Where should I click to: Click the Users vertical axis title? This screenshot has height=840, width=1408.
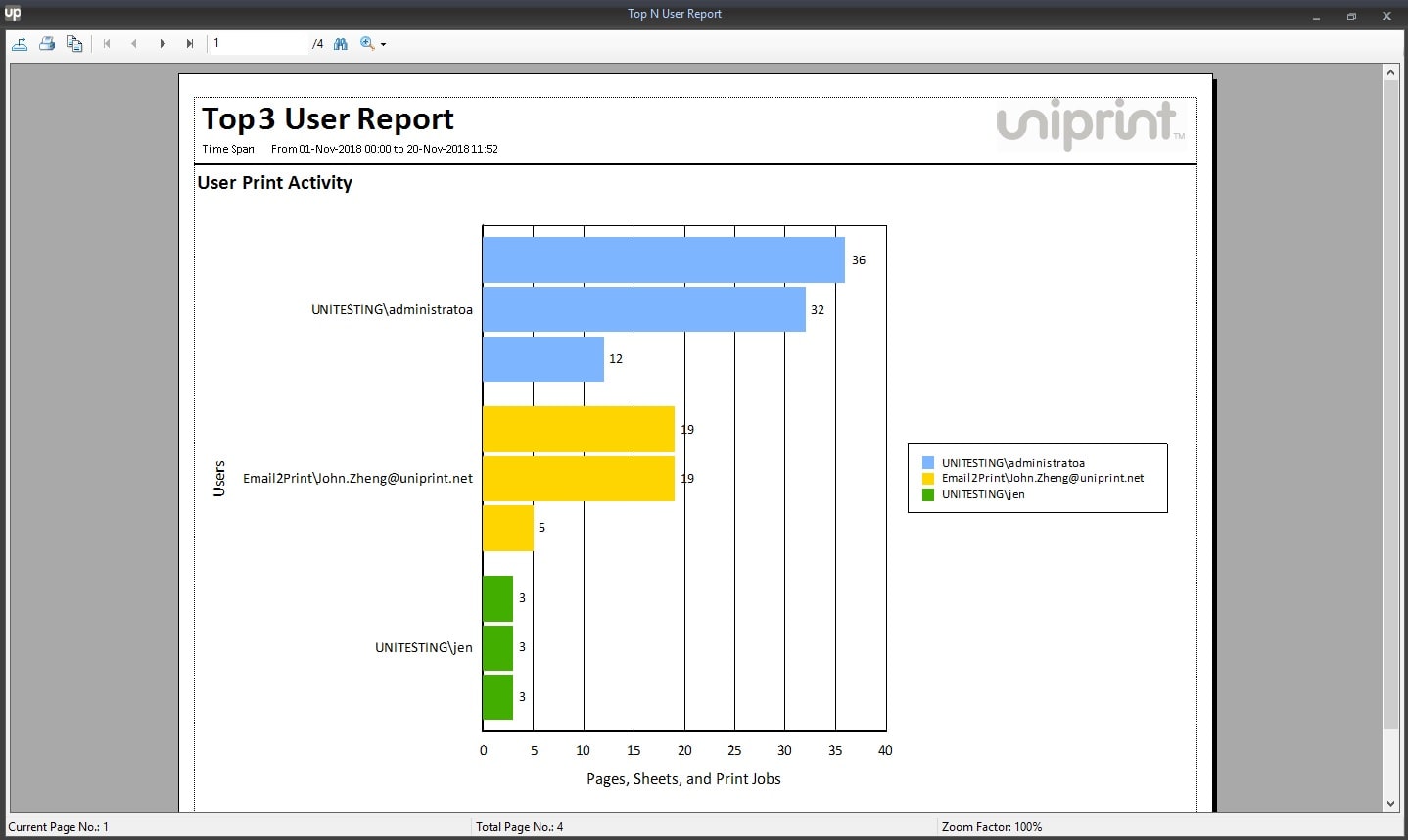[219, 479]
